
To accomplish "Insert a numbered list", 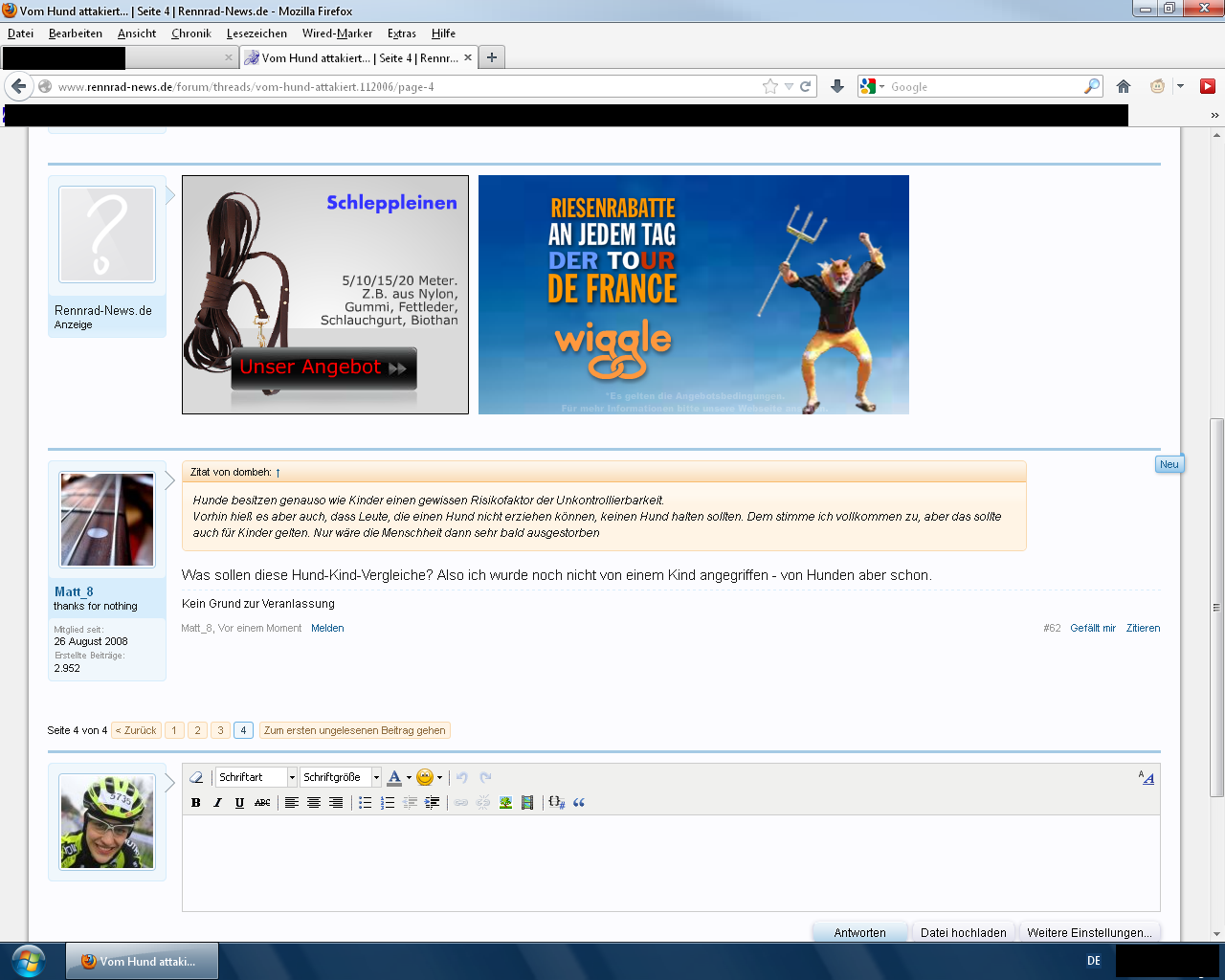I will click(x=387, y=803).
